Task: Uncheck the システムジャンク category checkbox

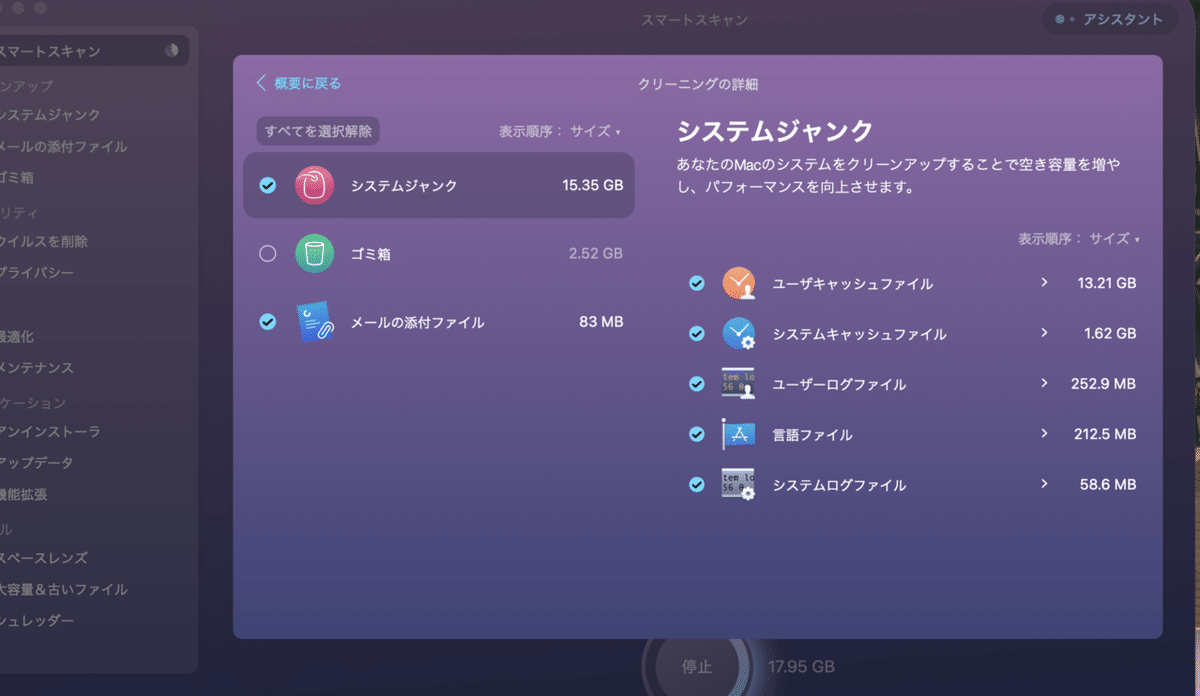Action: pos(267,185)
